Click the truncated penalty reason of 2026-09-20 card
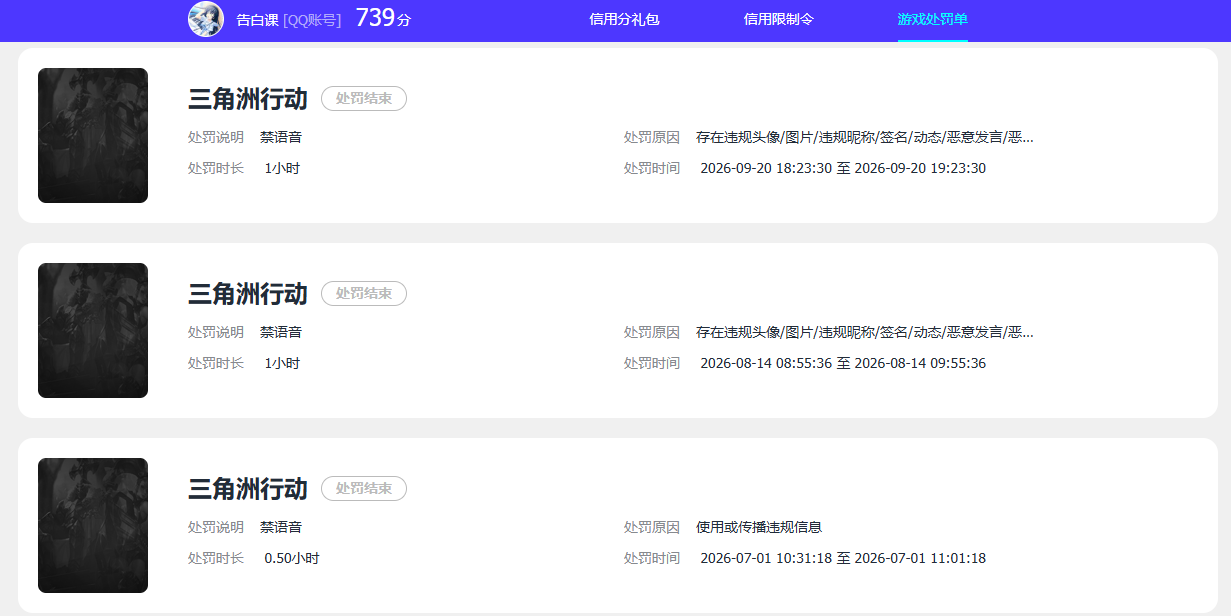The width and height of the screenshot is (1231, 616). click(x=865, y=137)
